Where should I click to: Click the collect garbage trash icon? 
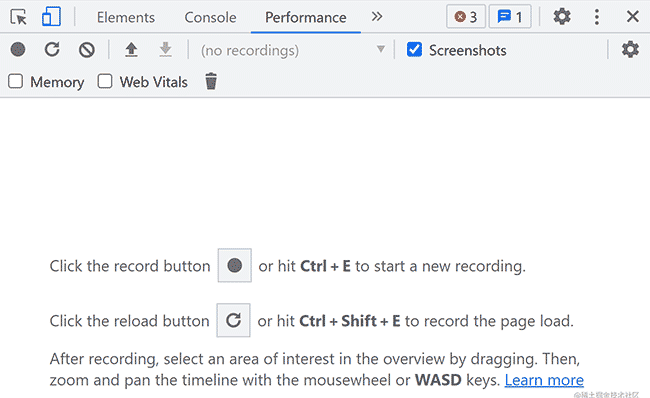point(211,81)
